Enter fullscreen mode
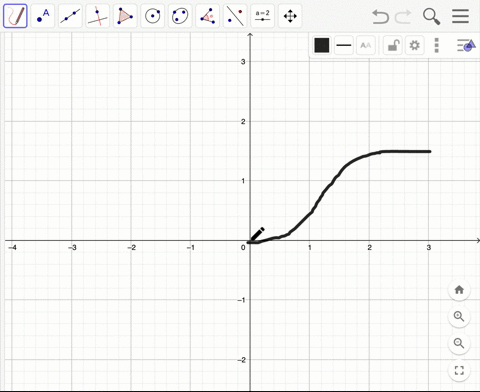The width and height of the screenshot is (480, 392). pyautogui.click(x=459, y=370)
